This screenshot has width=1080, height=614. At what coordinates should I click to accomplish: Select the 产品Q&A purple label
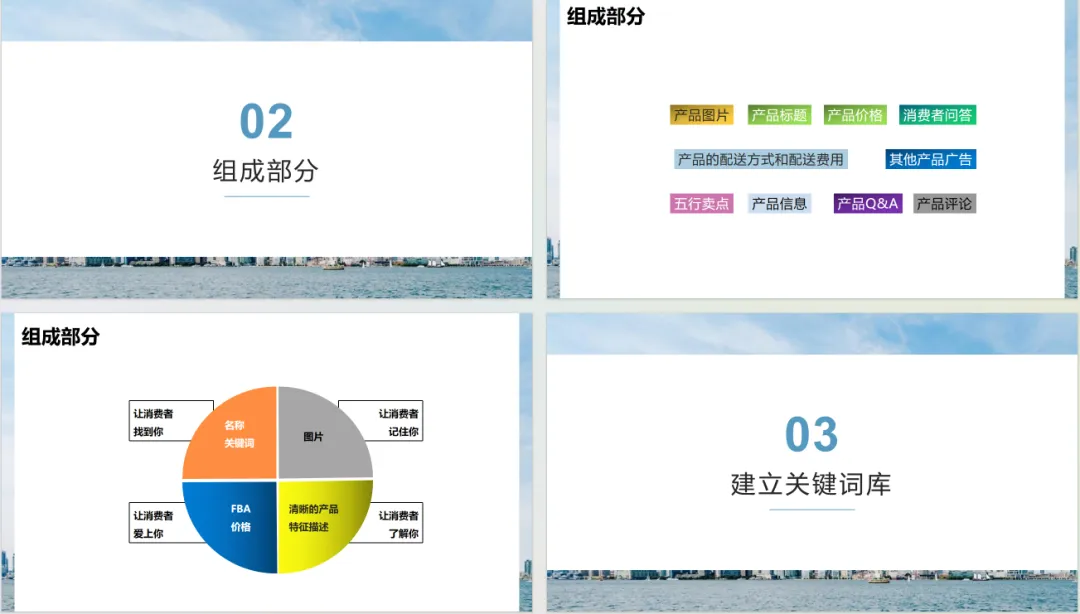pyautogui.click(x=868, y=203)
